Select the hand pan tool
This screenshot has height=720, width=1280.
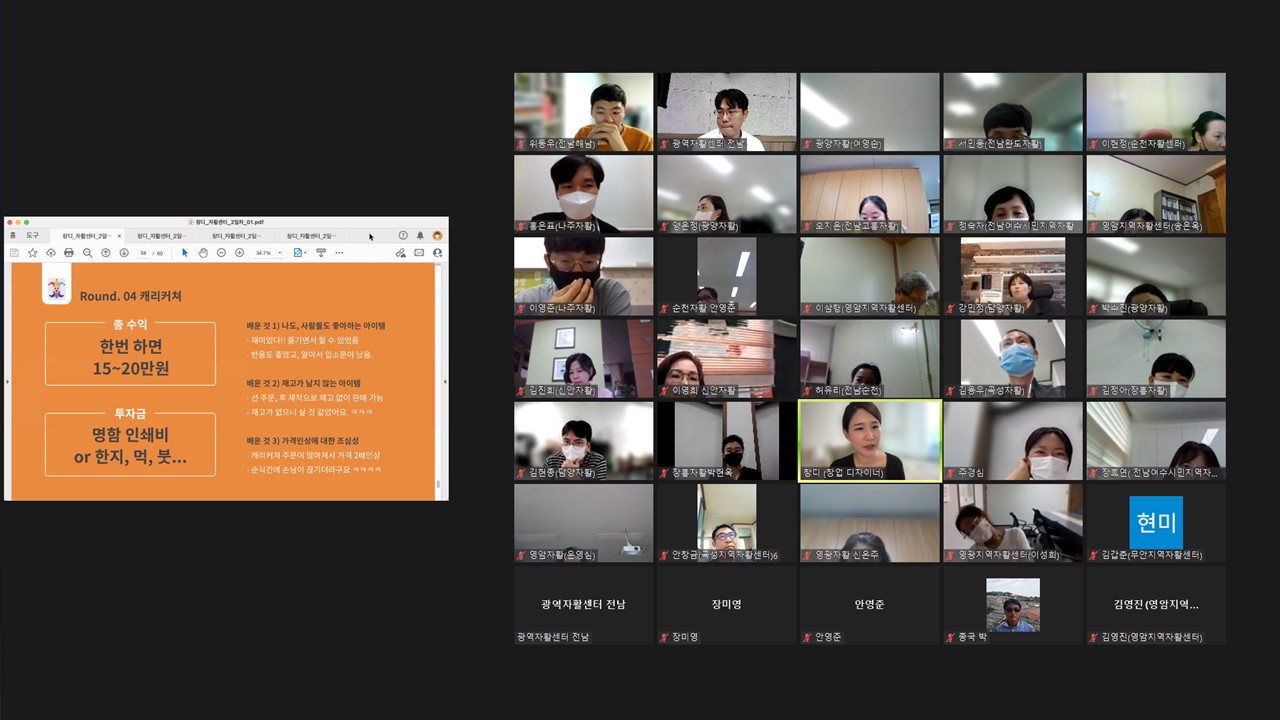click(203, 253)
